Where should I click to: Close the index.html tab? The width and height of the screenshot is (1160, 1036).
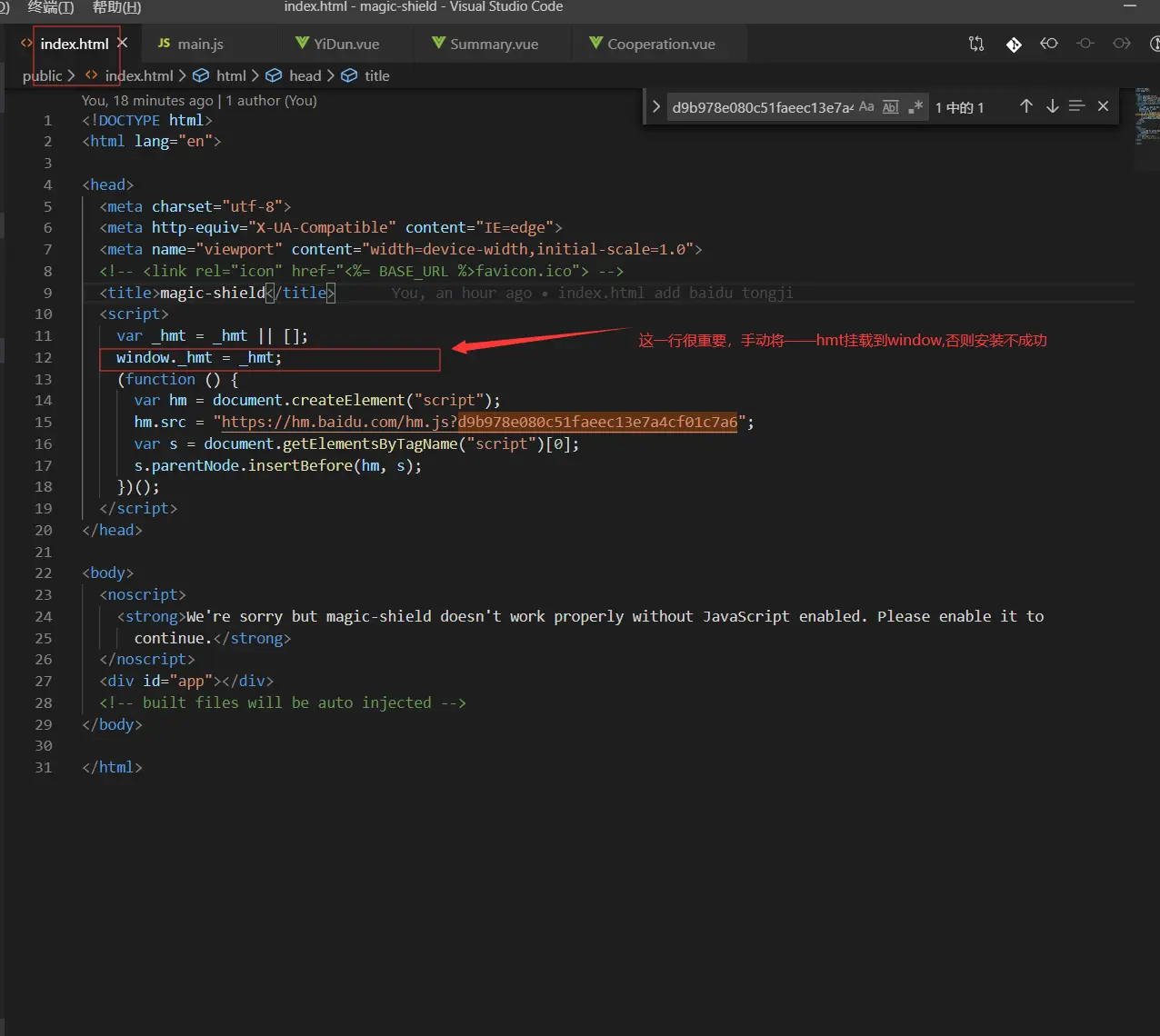coord(123,43)
